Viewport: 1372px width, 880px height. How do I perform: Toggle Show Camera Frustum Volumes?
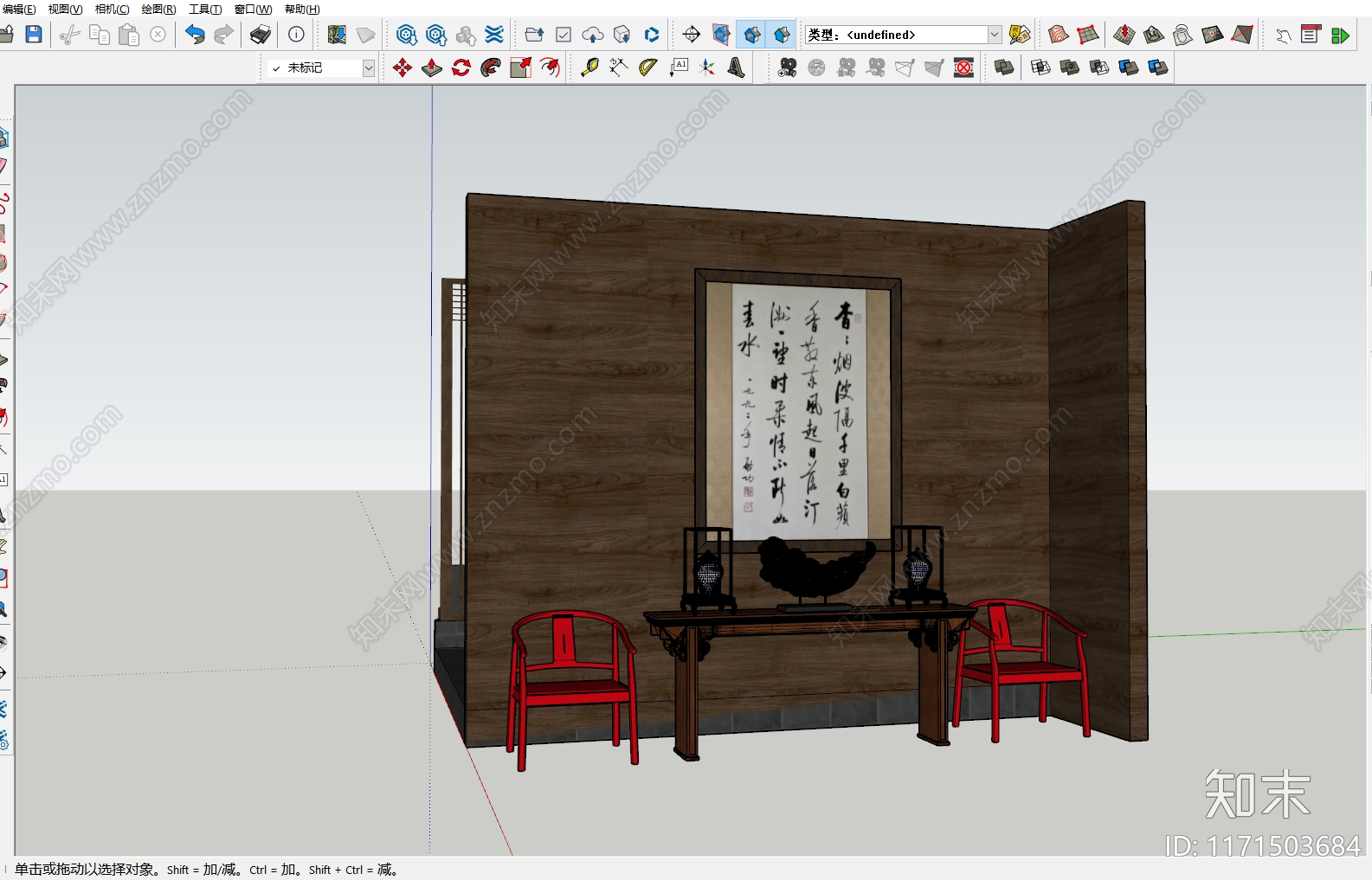935,67
